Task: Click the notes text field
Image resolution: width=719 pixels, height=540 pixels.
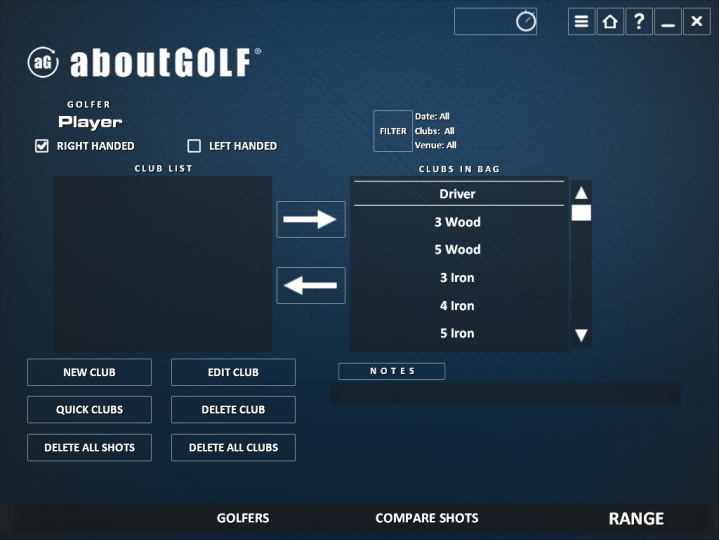Action: point(505,394)
